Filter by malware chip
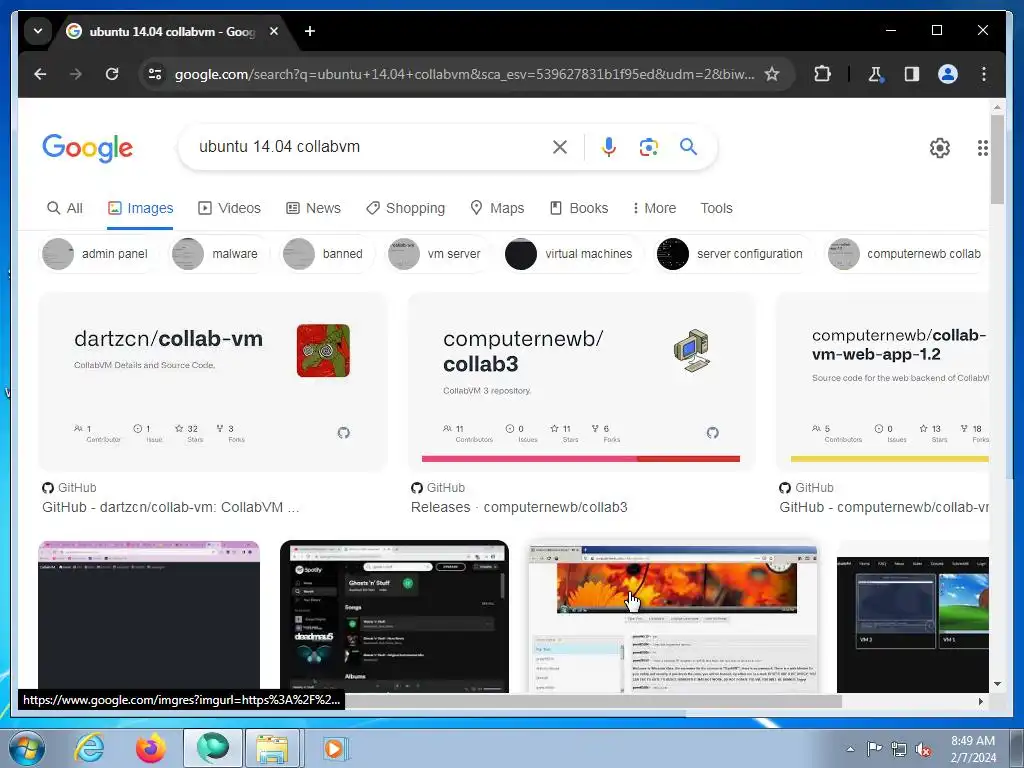 (x=217, y=254)
